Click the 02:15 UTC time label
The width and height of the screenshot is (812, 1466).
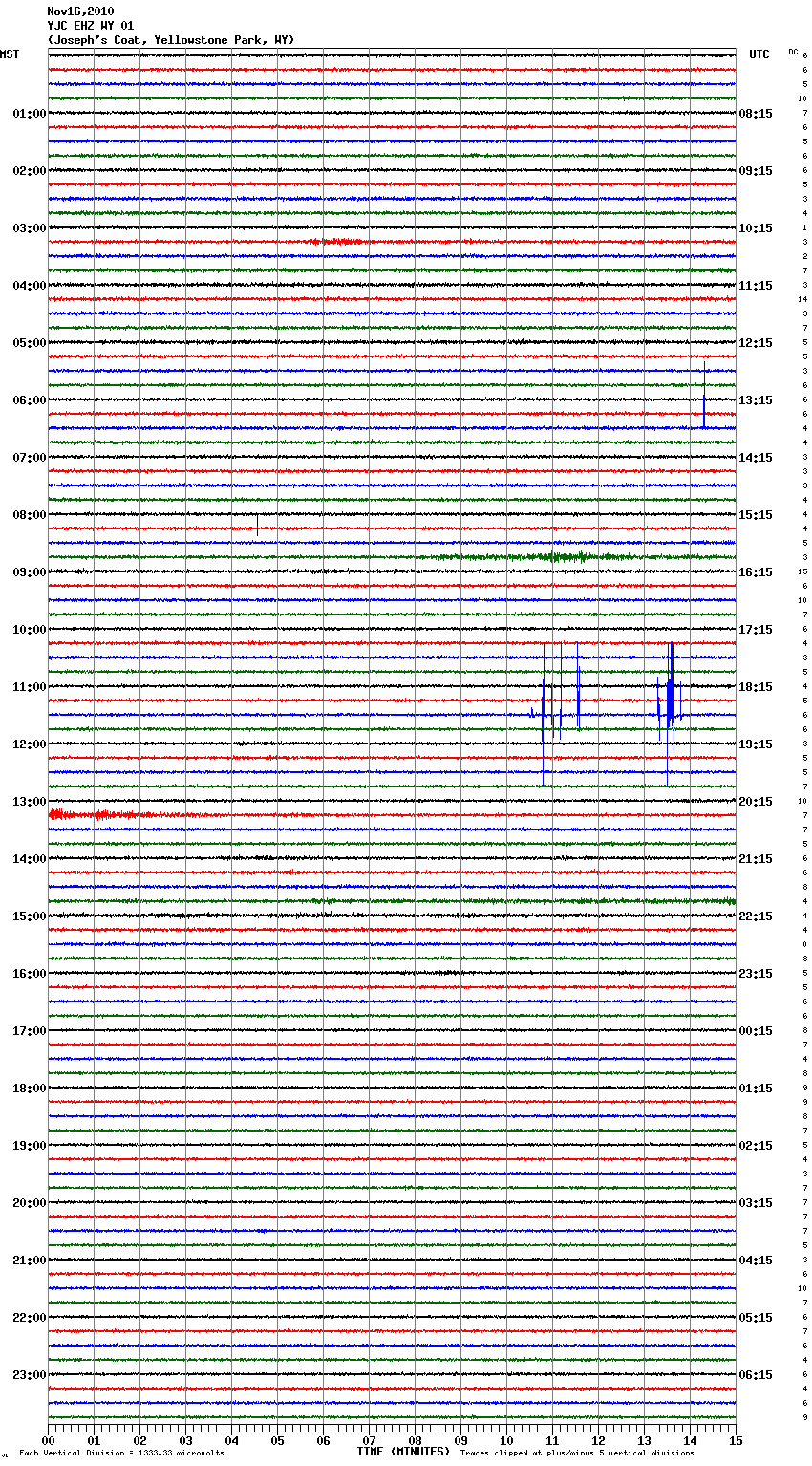coord(756,1146)
